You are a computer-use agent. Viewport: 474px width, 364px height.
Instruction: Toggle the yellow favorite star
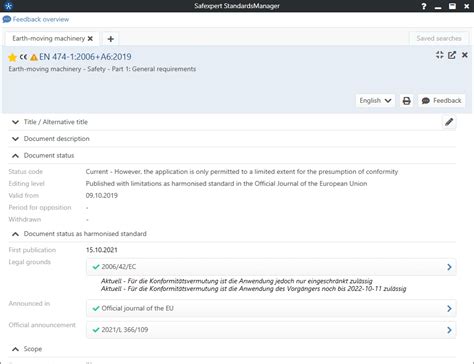(12, 57)
